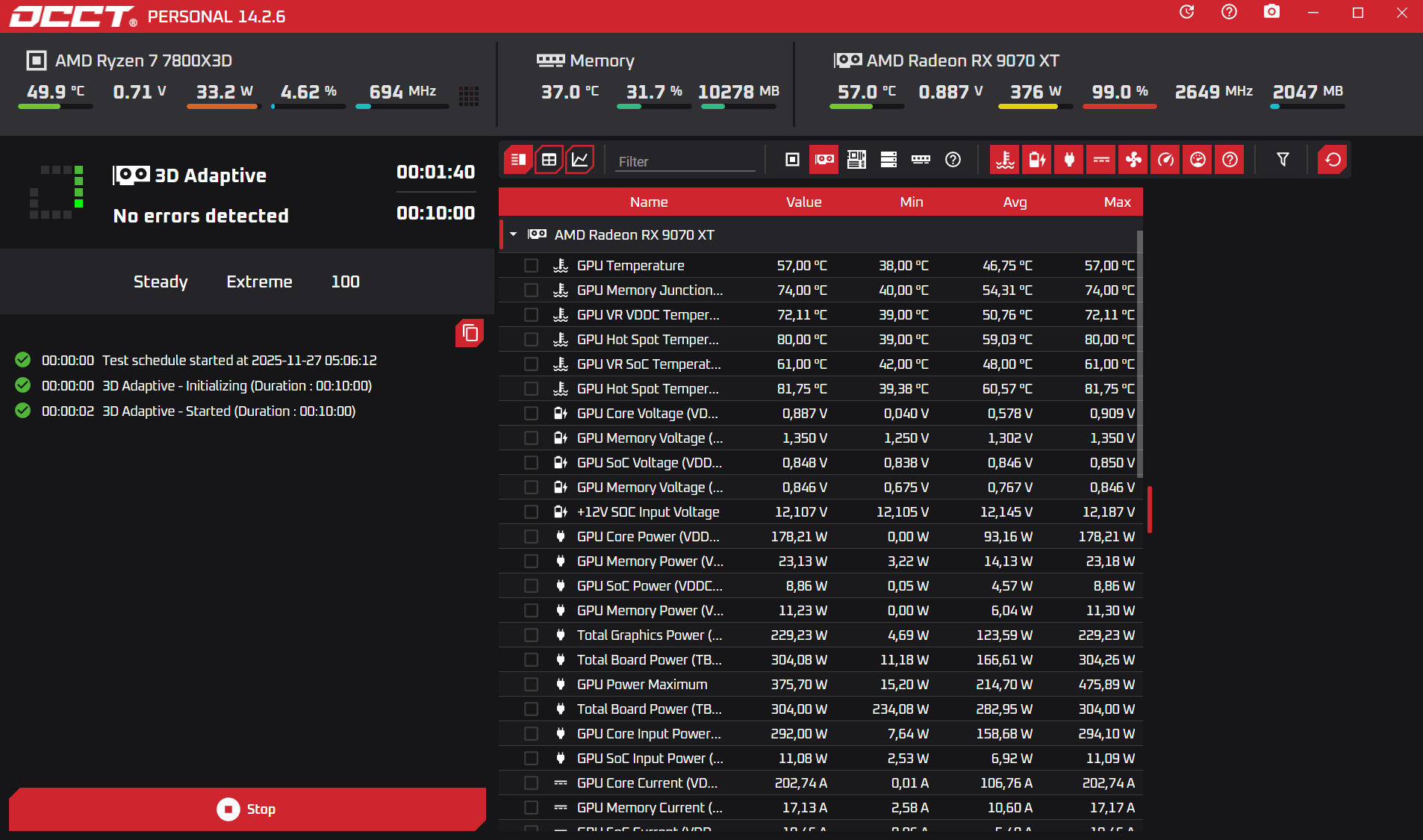
Task: Toggle the memory module sensor source filter
Action: (921, 160)
